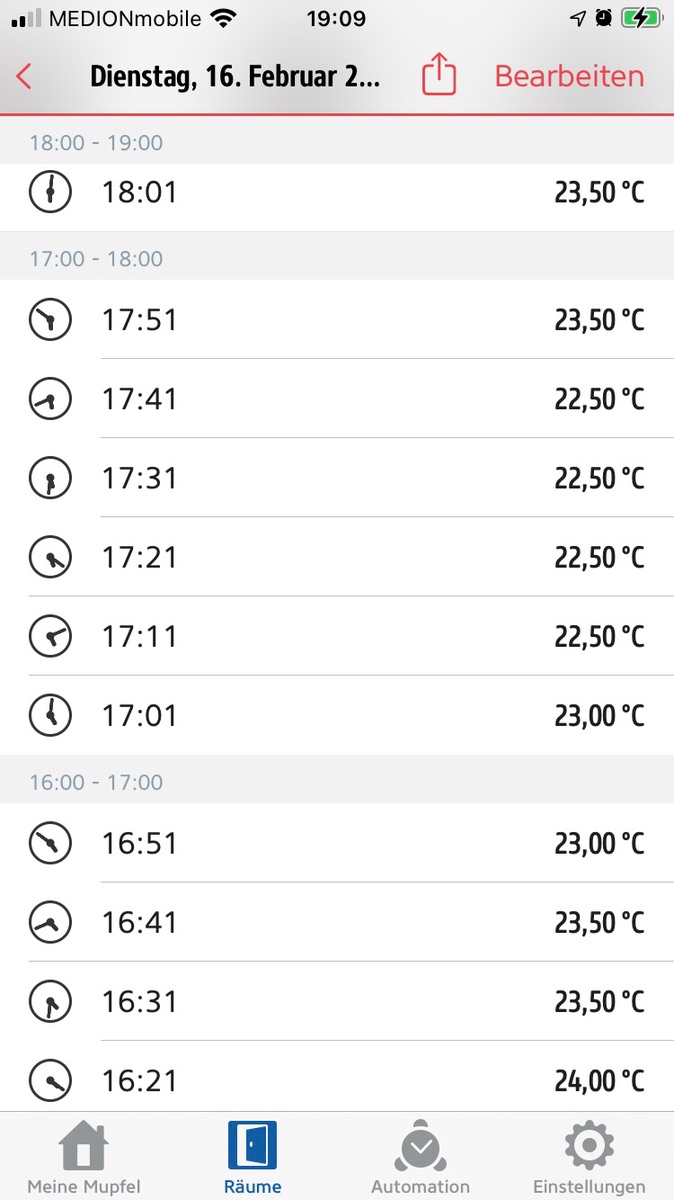
Task: Switch to the Räume tab
Action: [x=253, y=1158]
